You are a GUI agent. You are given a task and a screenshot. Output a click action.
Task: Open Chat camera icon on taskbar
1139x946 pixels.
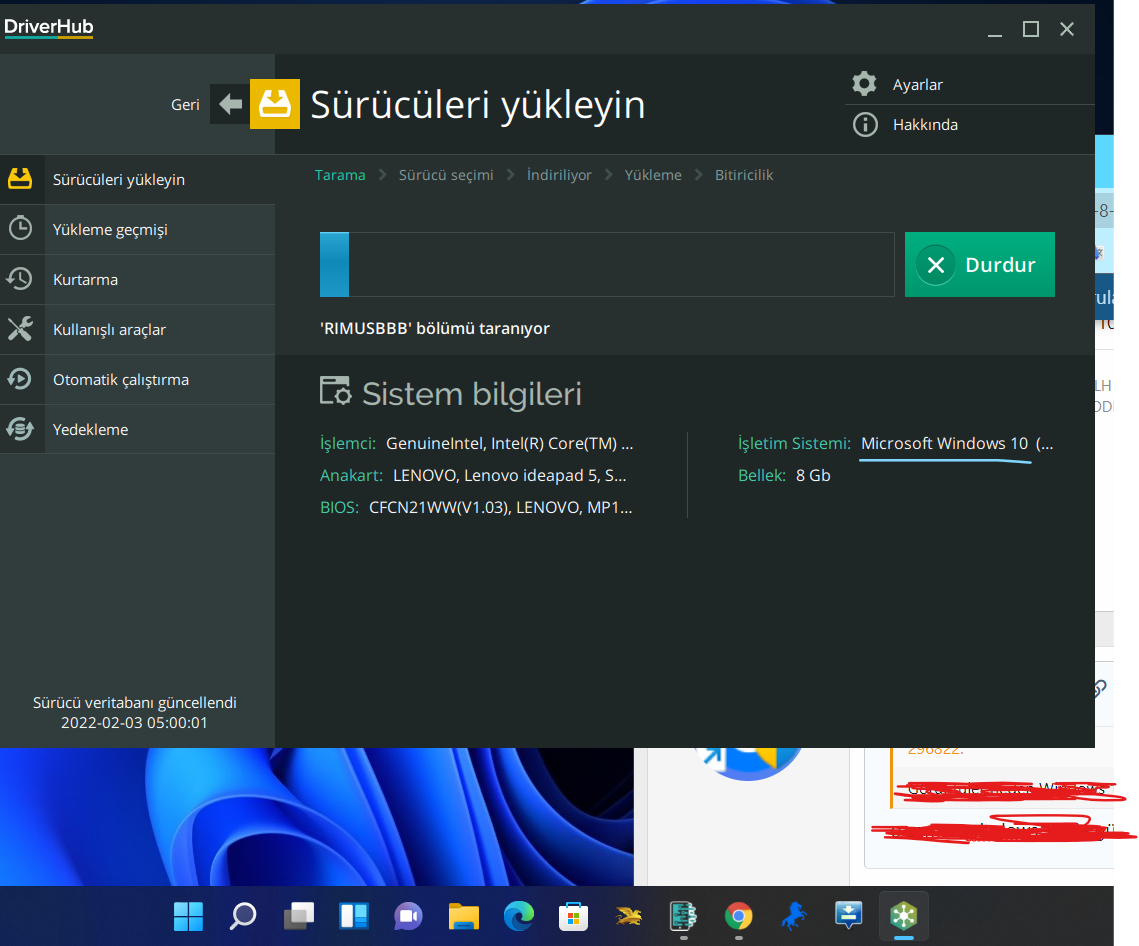click(x=408, y=916)
